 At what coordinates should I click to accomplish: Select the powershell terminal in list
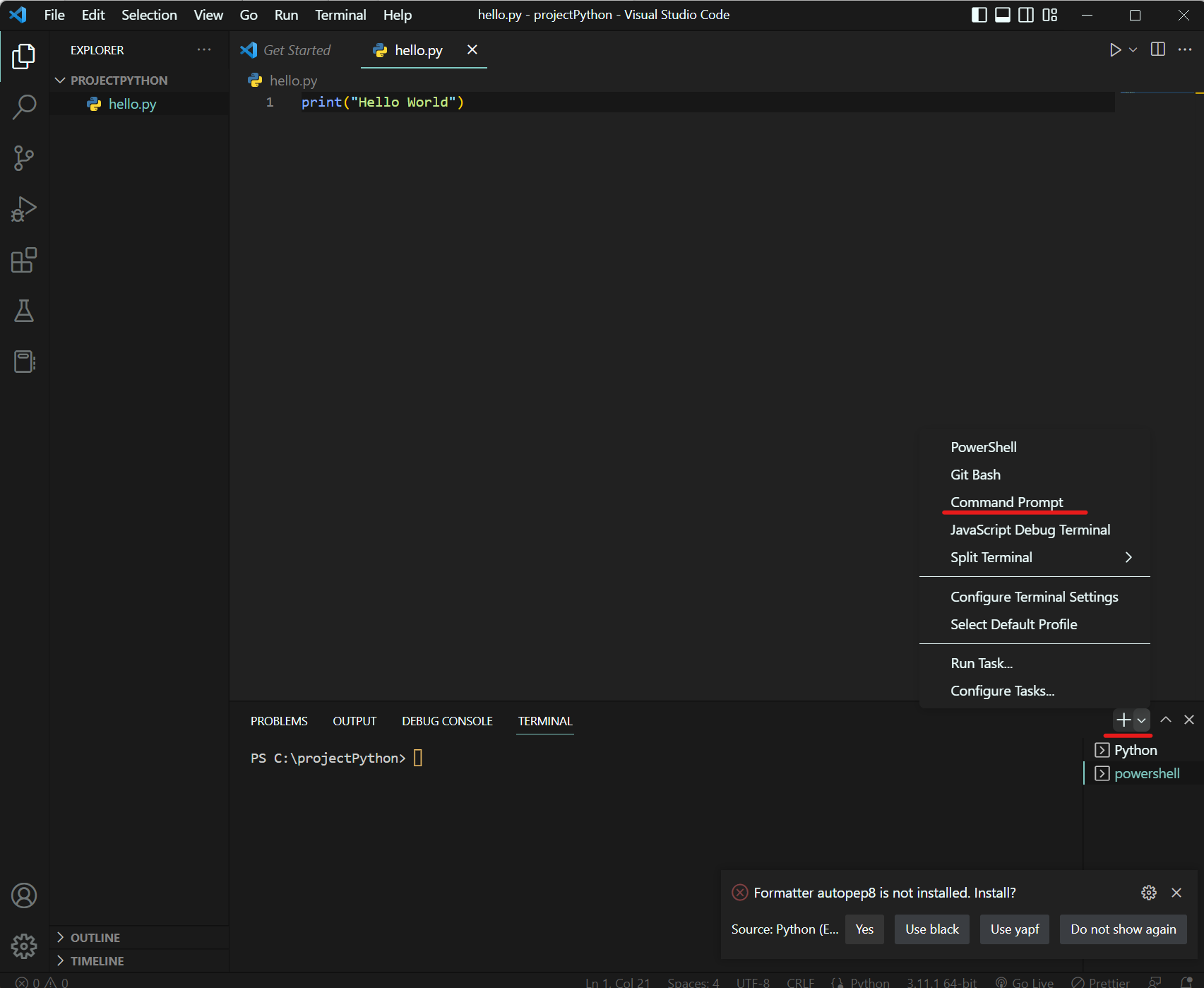[1143, 773]
